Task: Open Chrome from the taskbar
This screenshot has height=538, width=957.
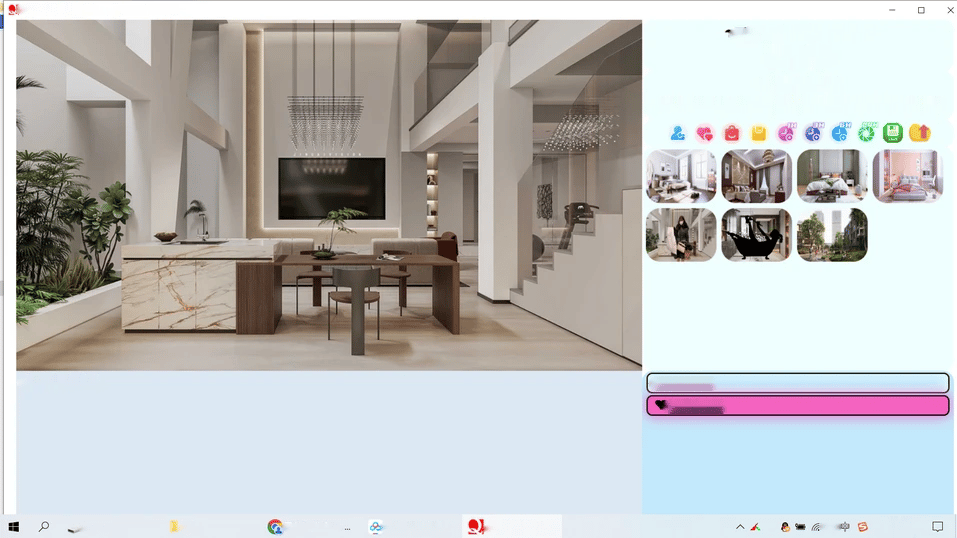Action: (275, 526)
